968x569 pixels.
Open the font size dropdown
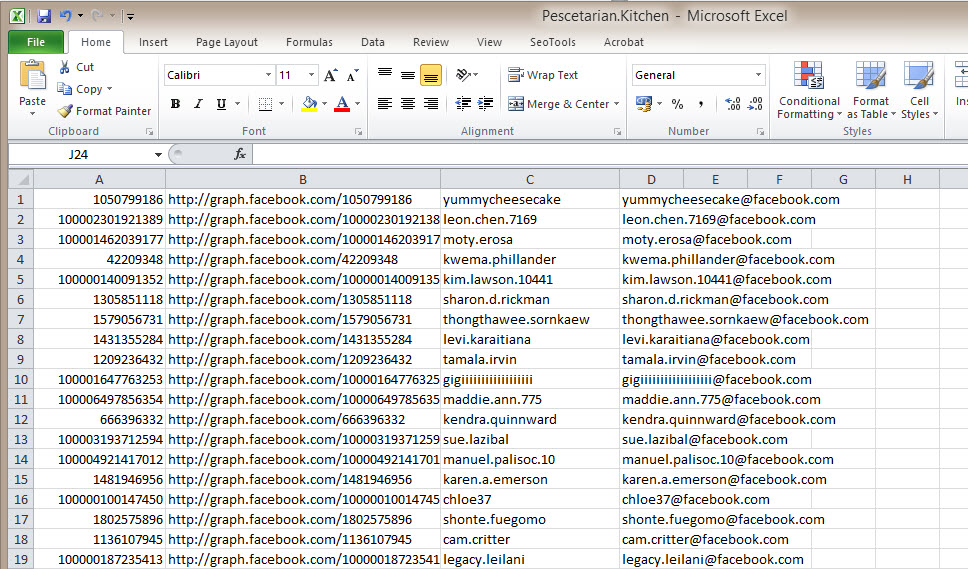(x=311, y=75)
